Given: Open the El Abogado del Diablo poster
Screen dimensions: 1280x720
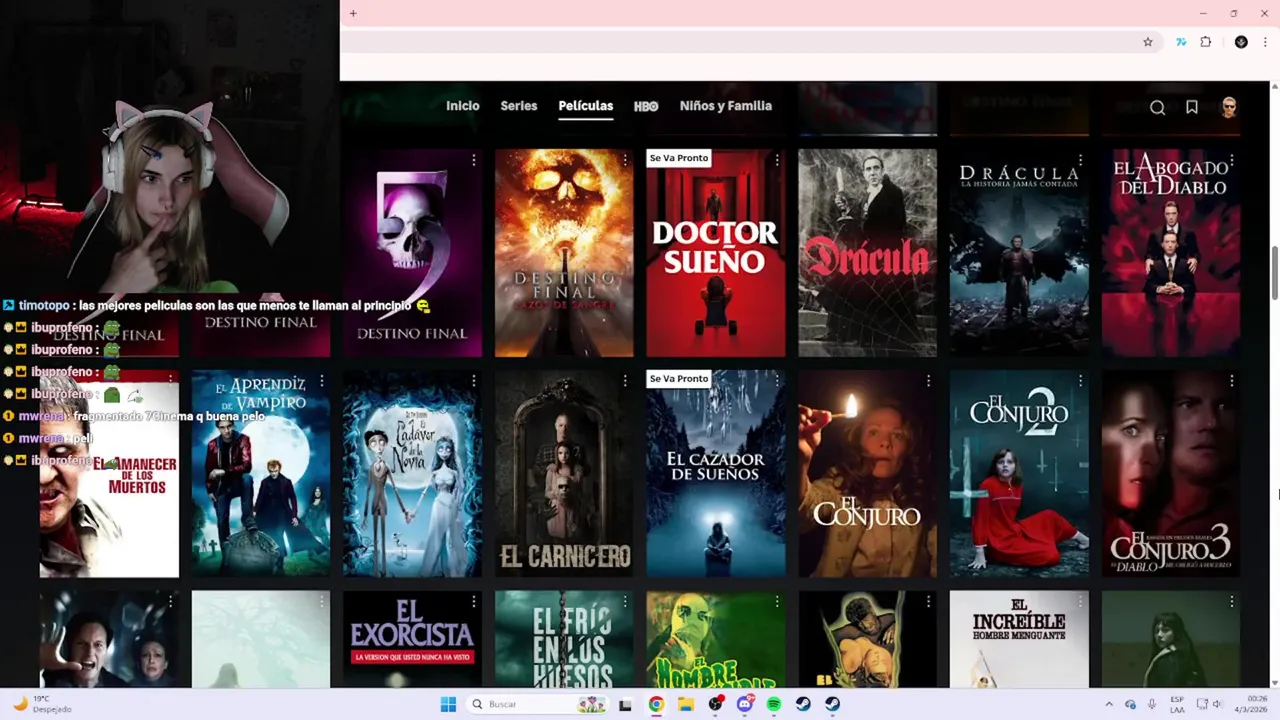Looking at the screenshot, I should [x=1170, y=253].
